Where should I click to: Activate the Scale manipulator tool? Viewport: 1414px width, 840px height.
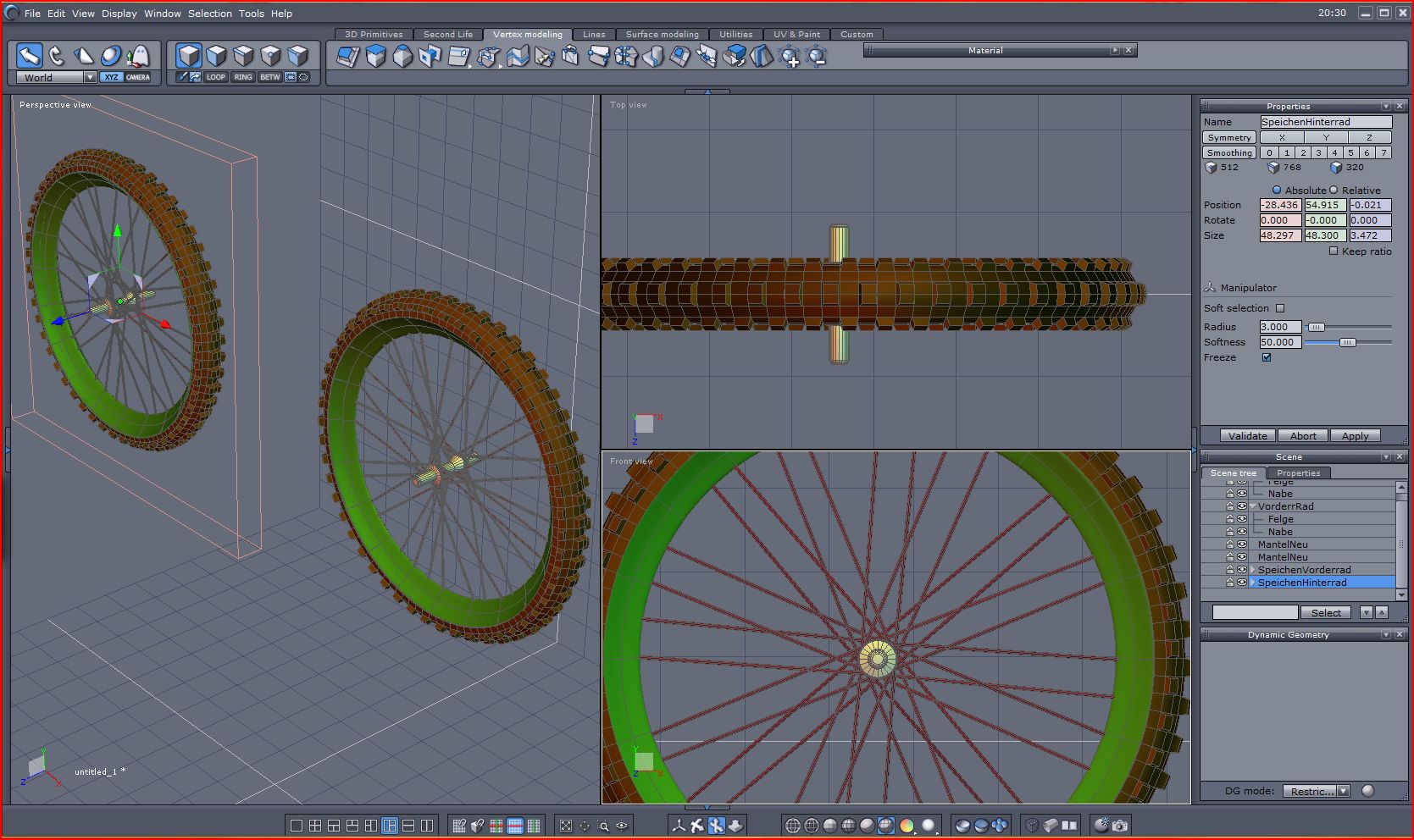point(84,56)
